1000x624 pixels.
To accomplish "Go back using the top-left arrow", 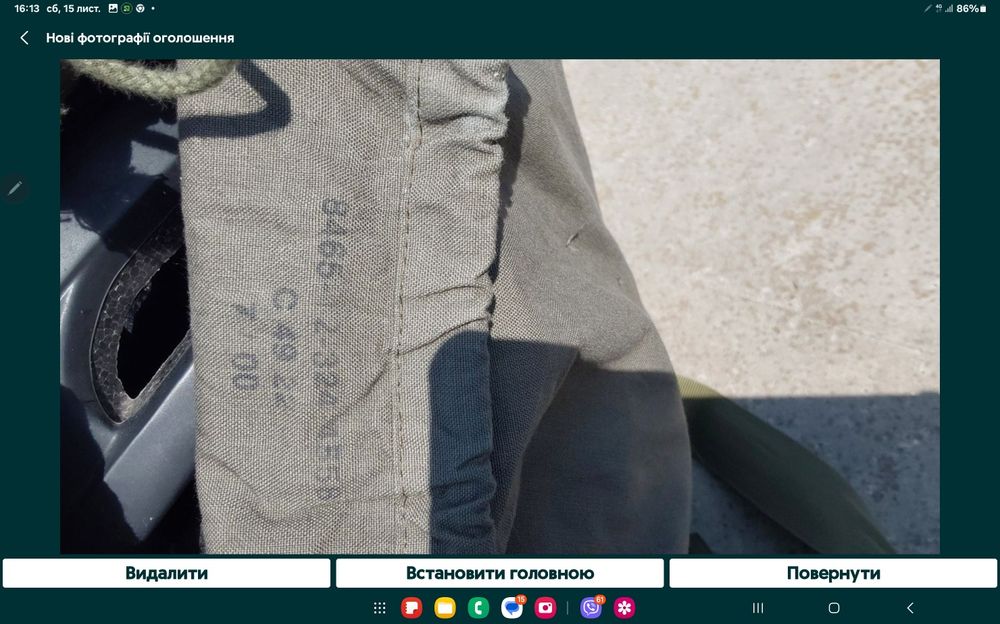I will tap(24, 38).
